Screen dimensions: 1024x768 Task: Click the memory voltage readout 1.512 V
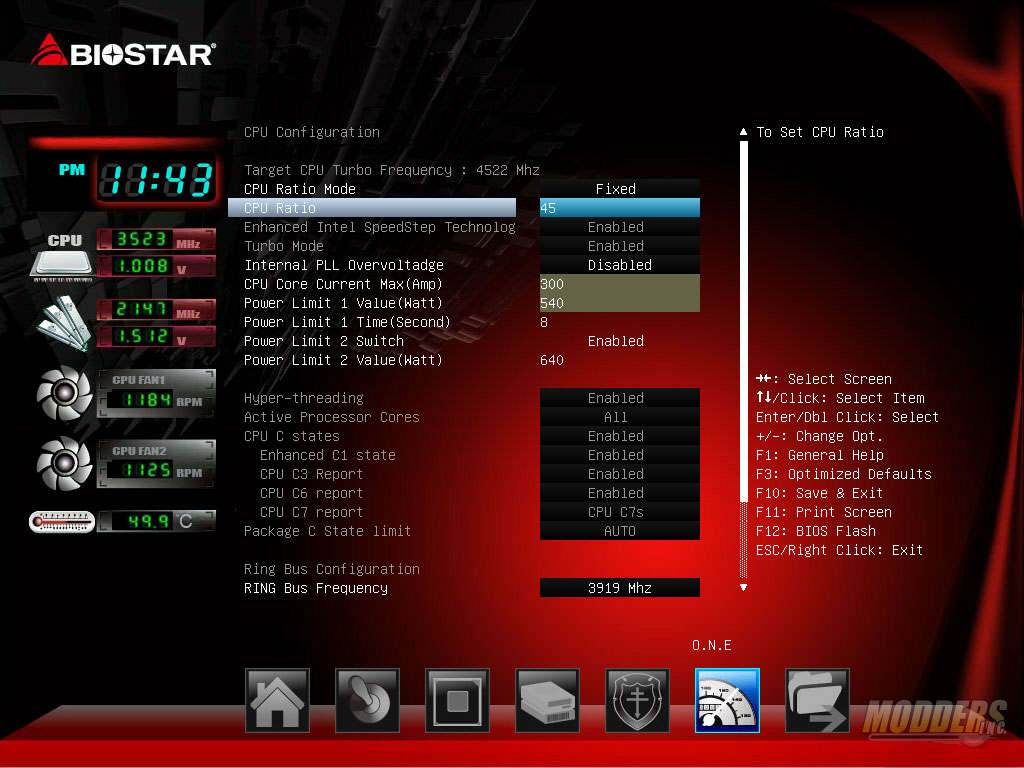click(156, 336)
